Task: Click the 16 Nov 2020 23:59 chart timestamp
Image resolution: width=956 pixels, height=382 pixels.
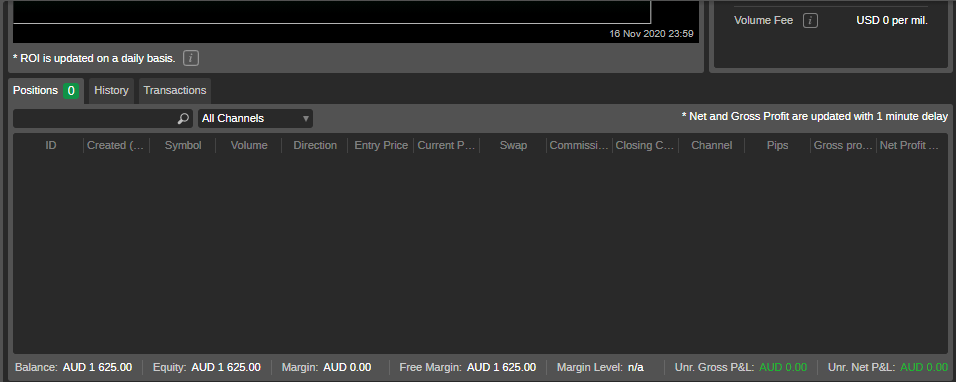Action: click(651, 34)
